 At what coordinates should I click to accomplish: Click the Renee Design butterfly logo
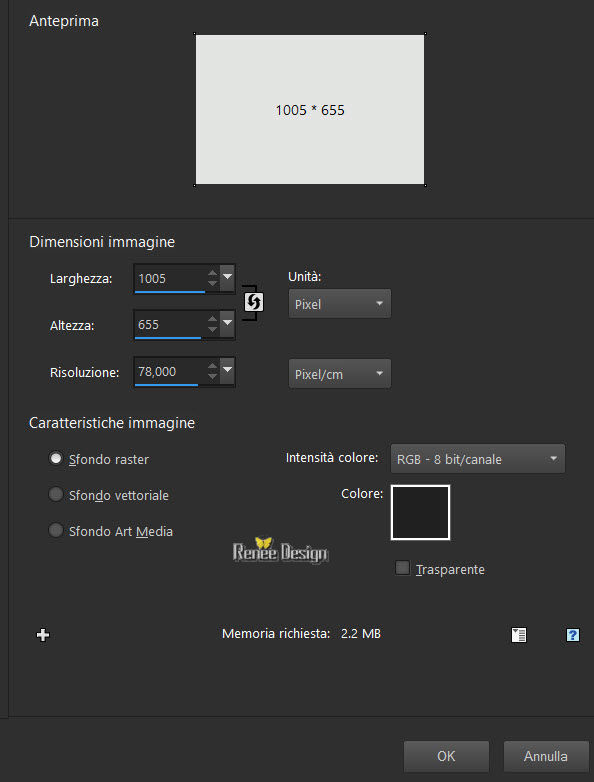pos(280,551)
